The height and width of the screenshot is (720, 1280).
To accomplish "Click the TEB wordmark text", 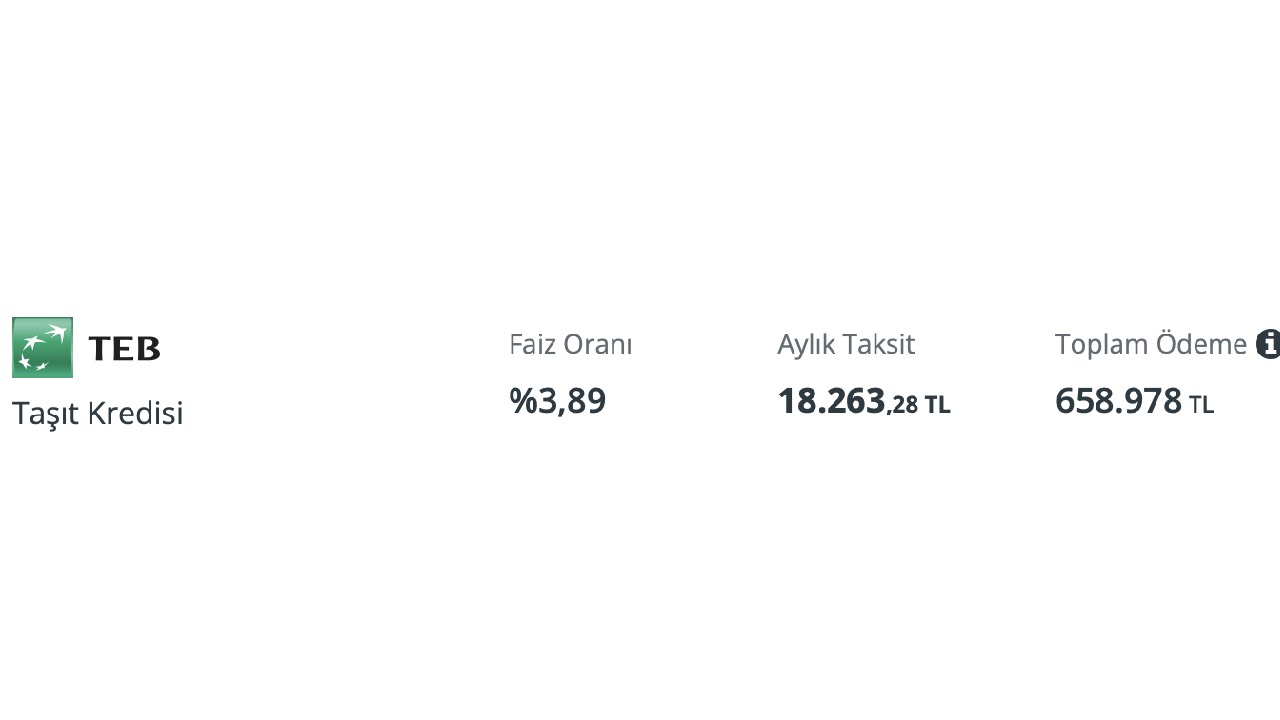I will (124, 348).
